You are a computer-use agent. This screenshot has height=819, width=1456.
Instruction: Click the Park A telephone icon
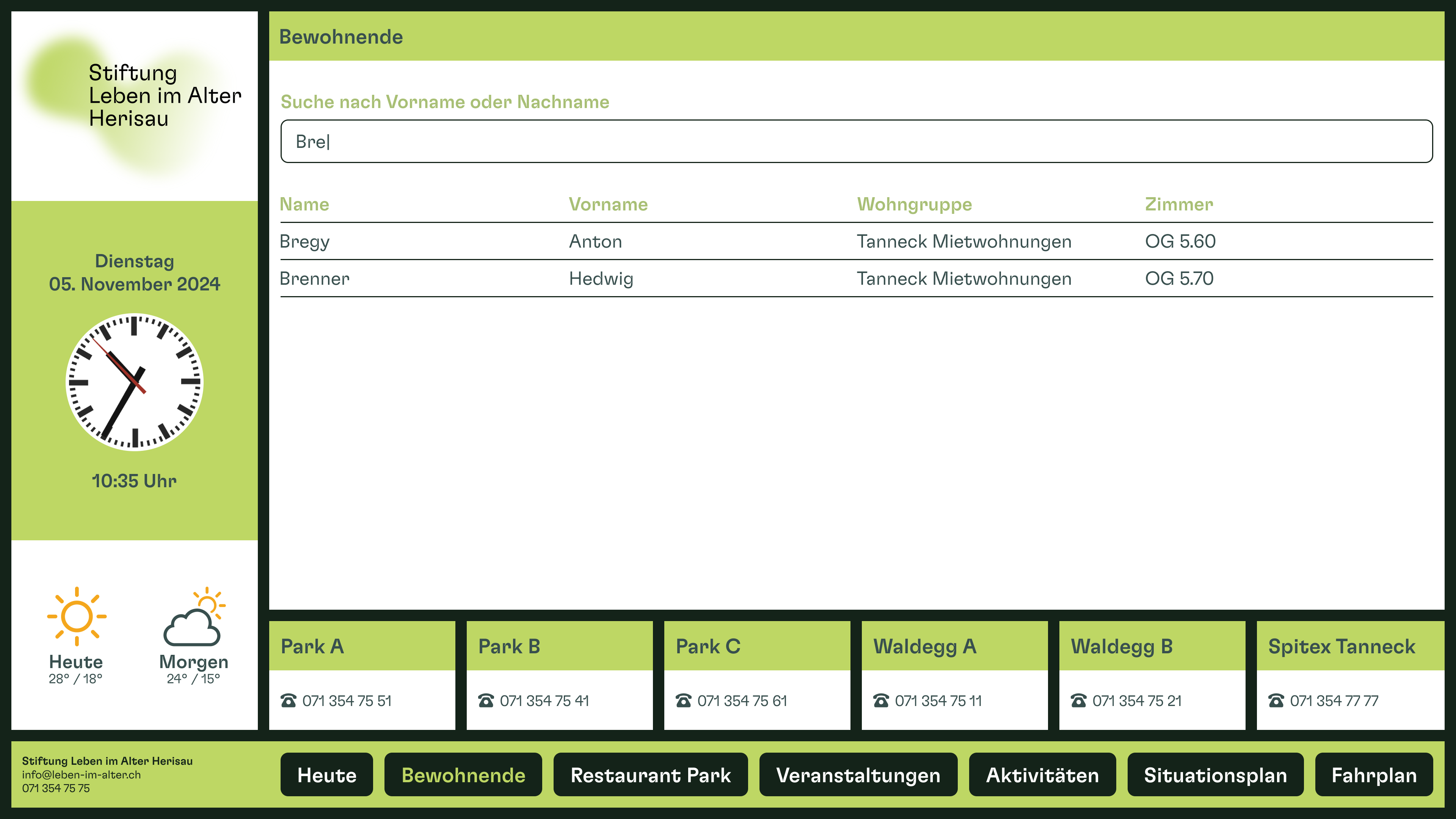coord(288,701)
